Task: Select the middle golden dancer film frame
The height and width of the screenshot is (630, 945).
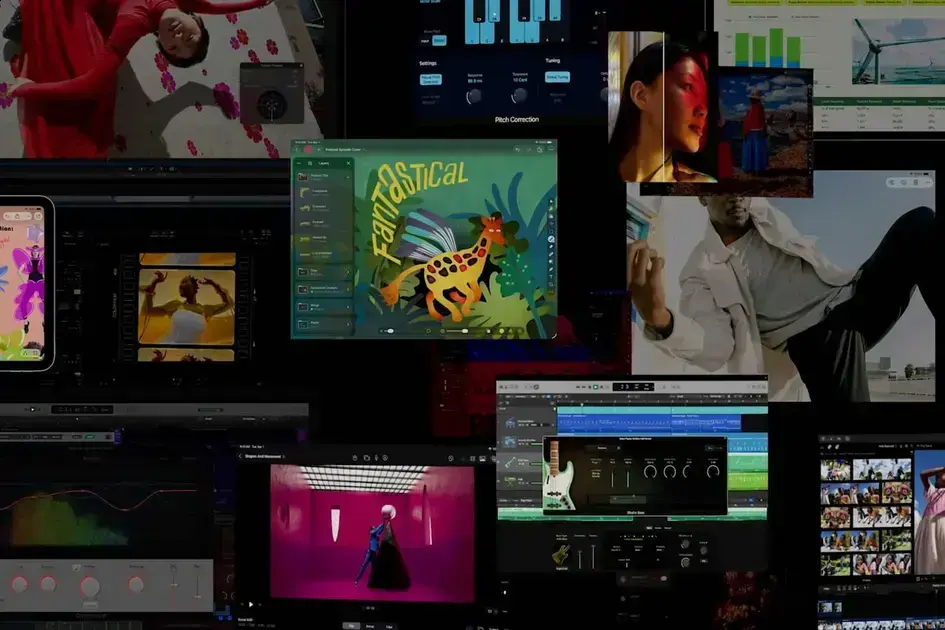Action: tap(187, 307)
